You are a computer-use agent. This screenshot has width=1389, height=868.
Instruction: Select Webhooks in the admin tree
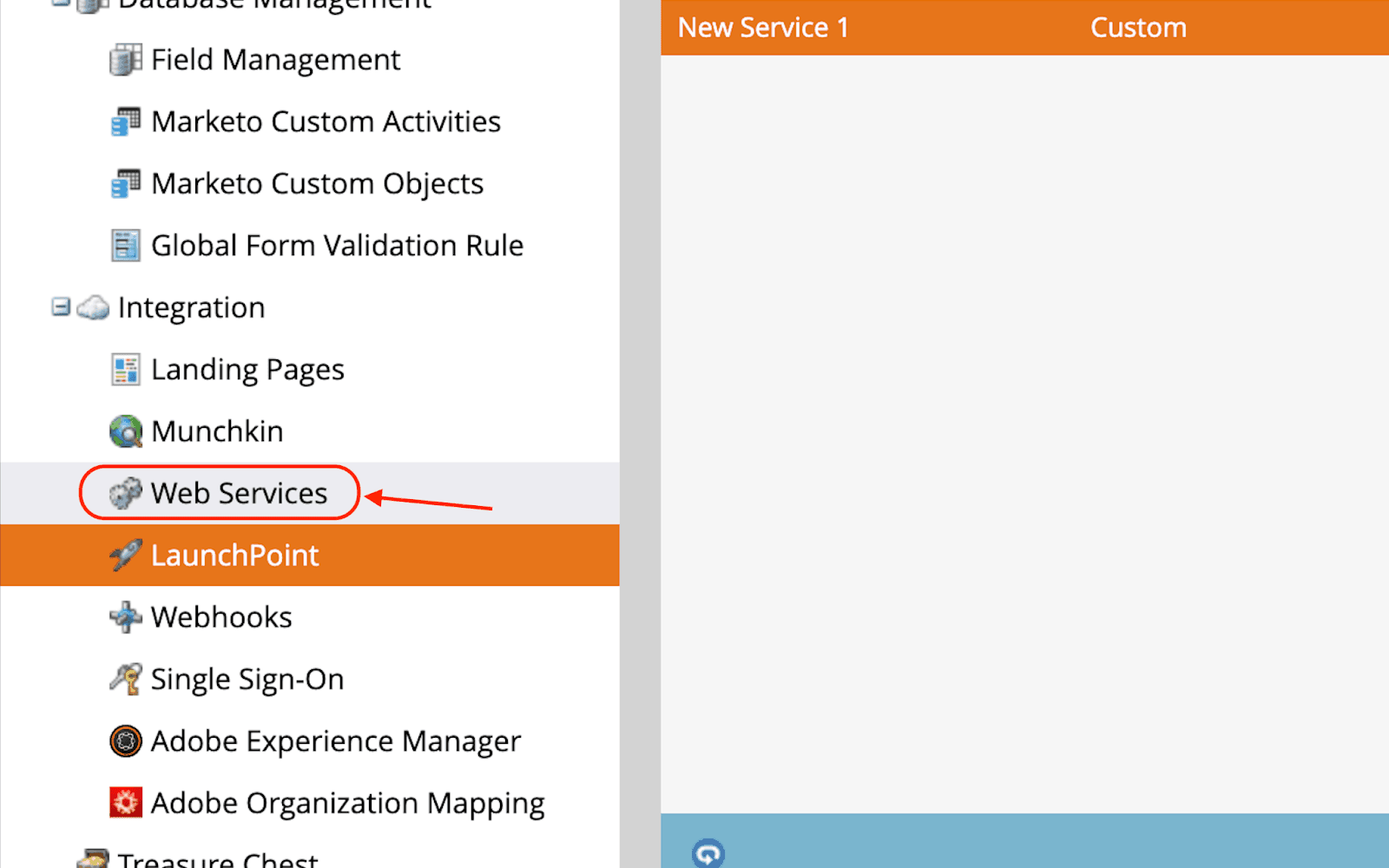221,617
